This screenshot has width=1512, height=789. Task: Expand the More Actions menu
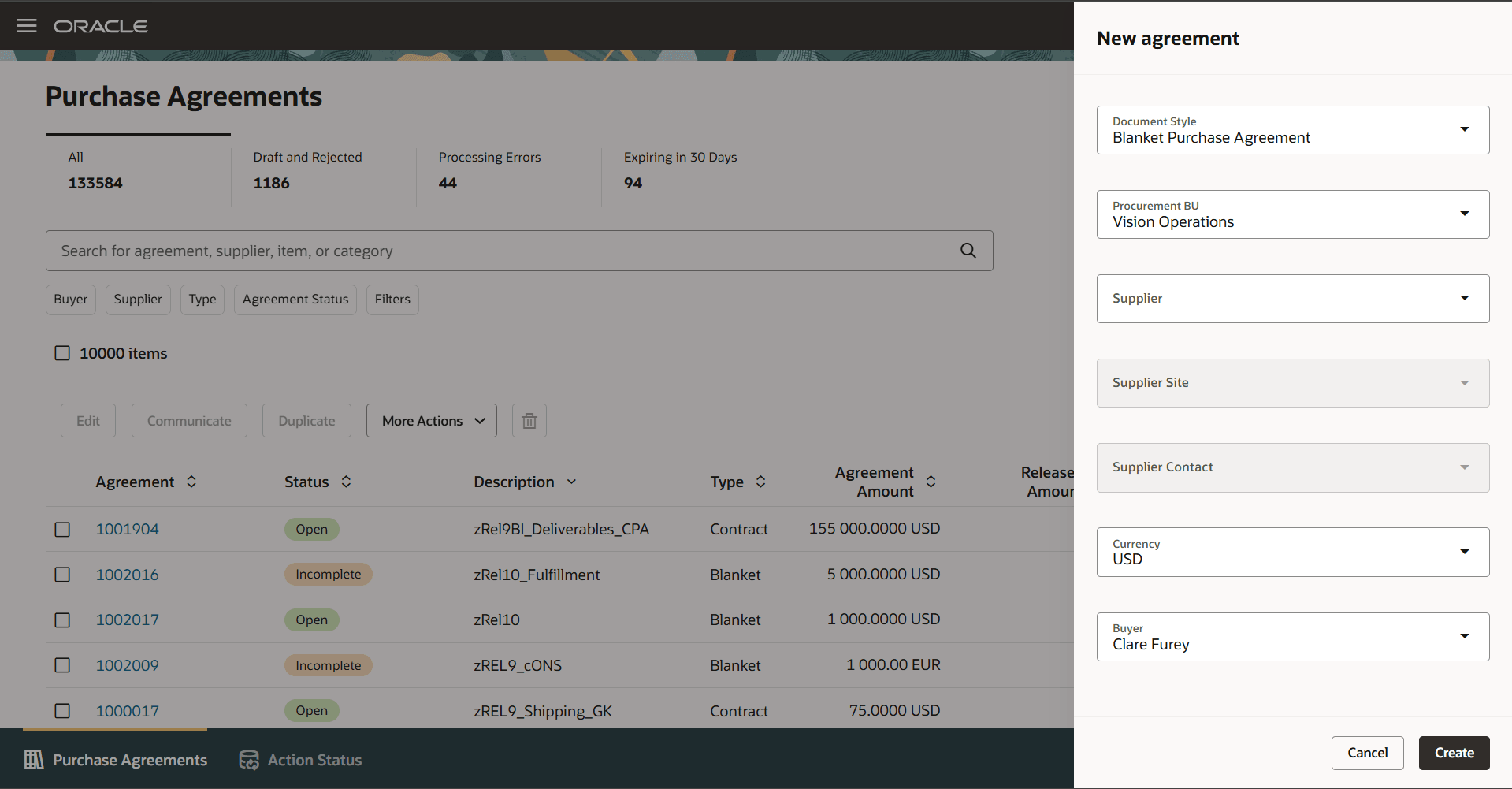(432, 421)
